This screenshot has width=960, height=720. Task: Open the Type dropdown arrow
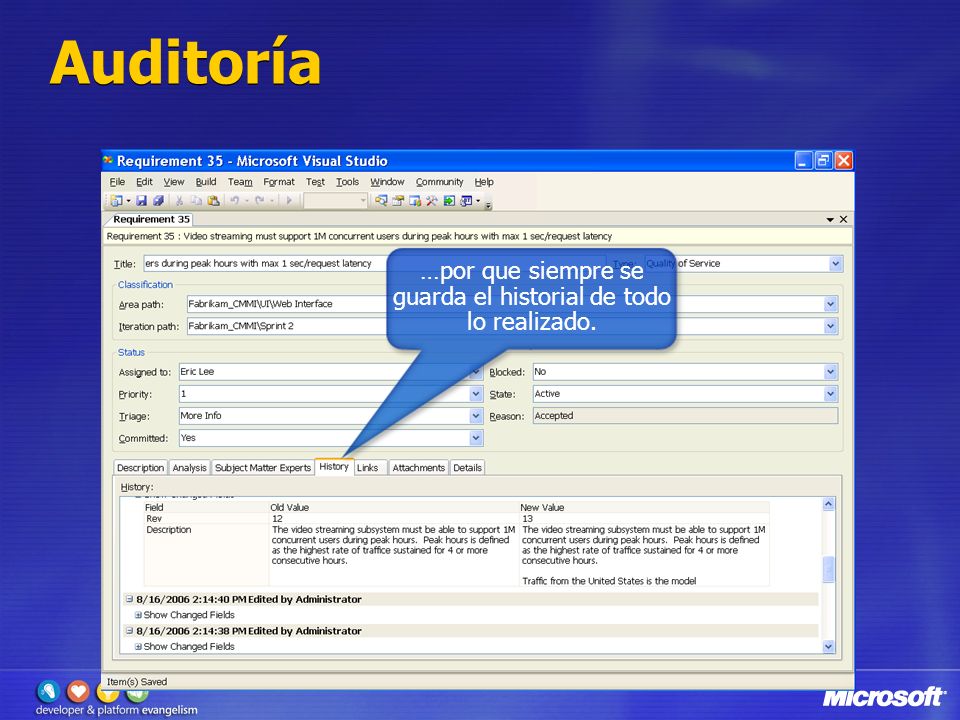click(x=836, y=264)
